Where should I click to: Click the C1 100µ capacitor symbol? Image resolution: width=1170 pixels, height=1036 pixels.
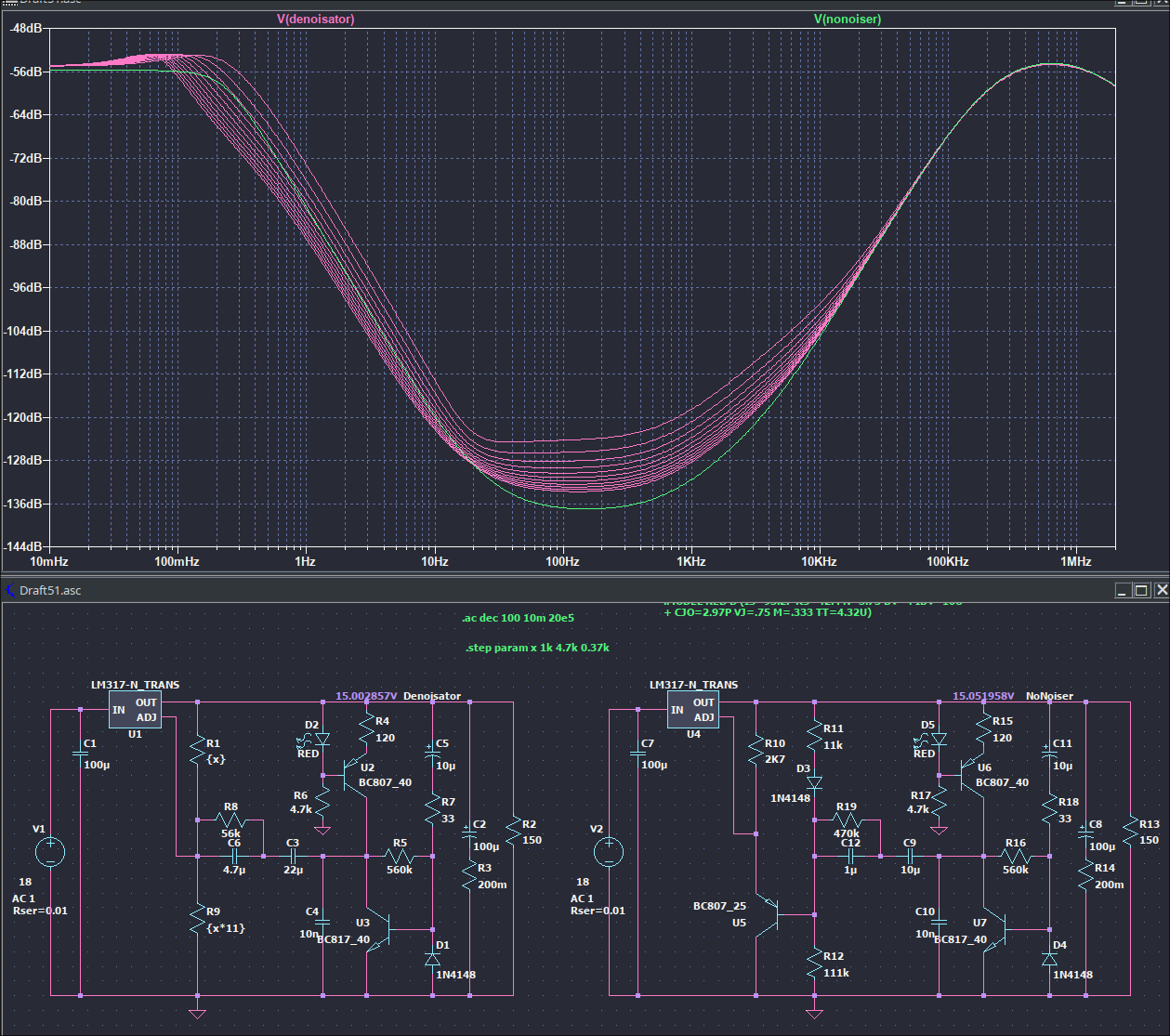point(80,754)
